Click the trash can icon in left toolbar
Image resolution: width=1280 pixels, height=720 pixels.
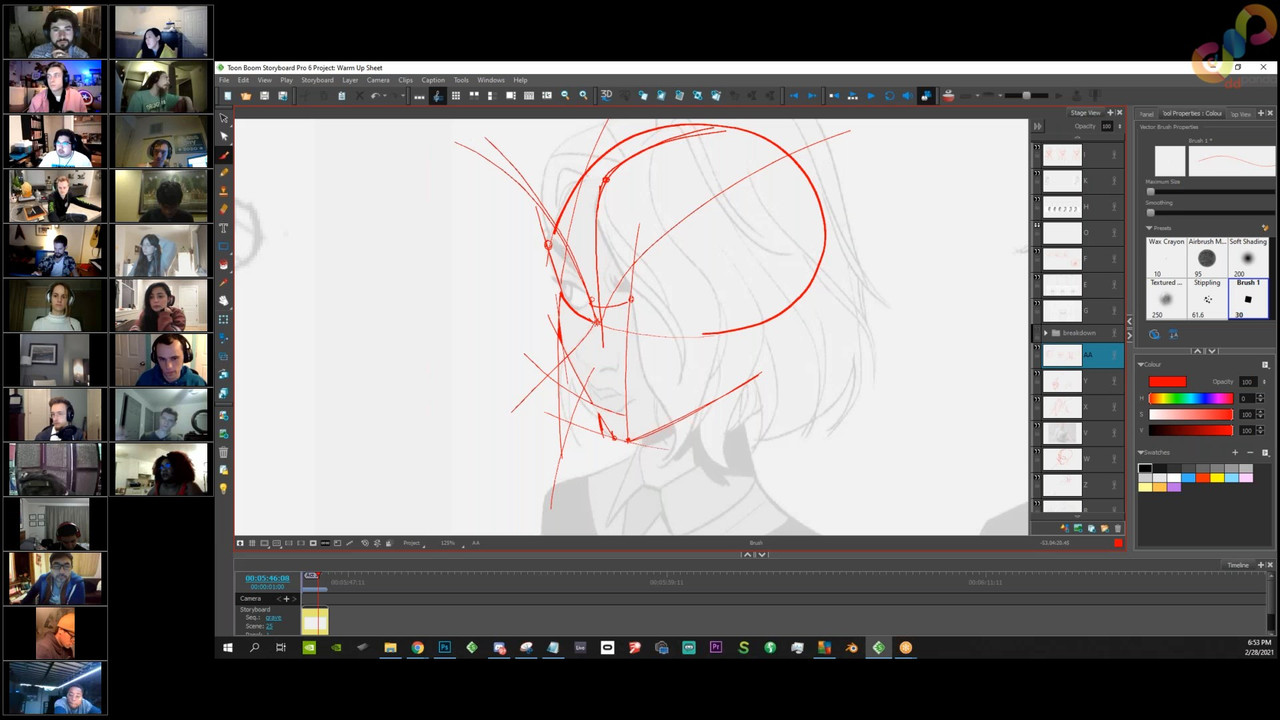[x=224, y=452]
